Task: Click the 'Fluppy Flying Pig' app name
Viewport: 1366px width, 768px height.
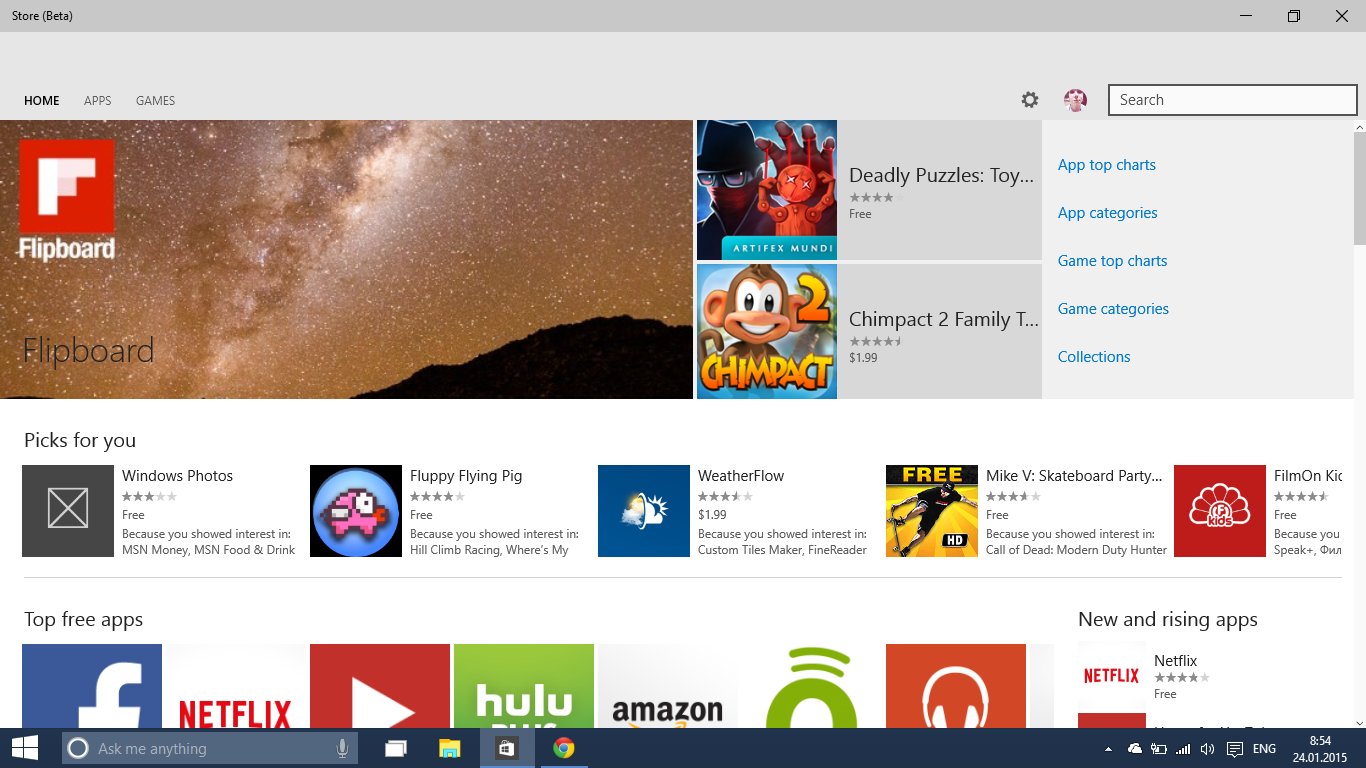Action: [x=466, y=476]
